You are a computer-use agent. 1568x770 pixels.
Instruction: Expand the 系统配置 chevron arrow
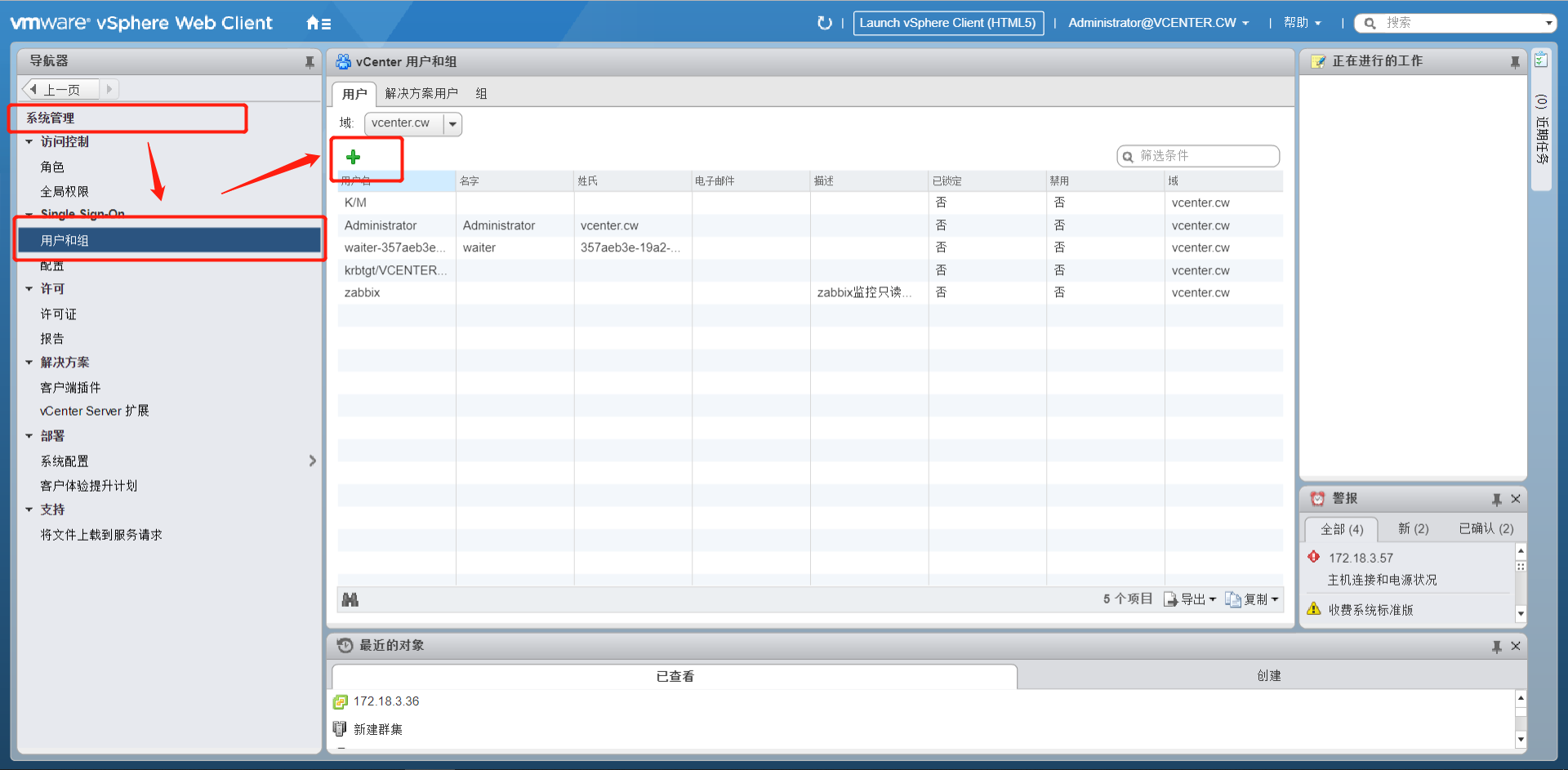pyautogui.click(x=312, y=461)
